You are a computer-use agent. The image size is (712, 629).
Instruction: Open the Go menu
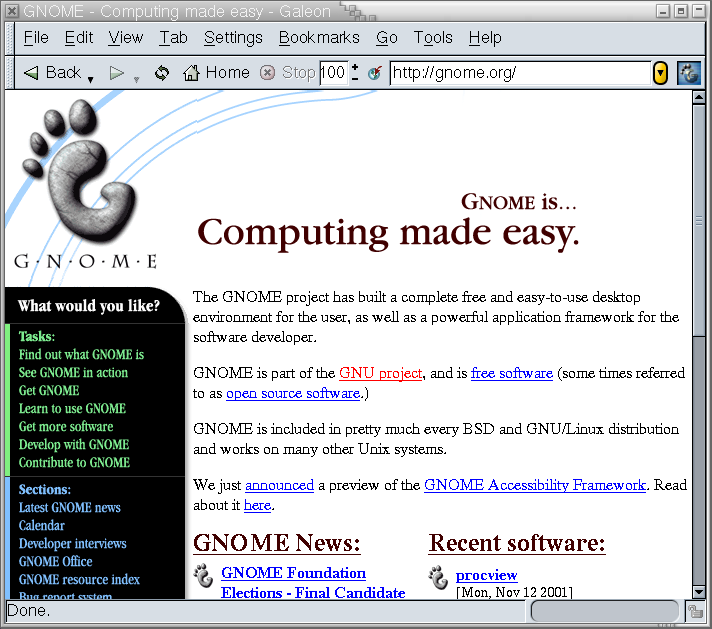click(386, 38)
